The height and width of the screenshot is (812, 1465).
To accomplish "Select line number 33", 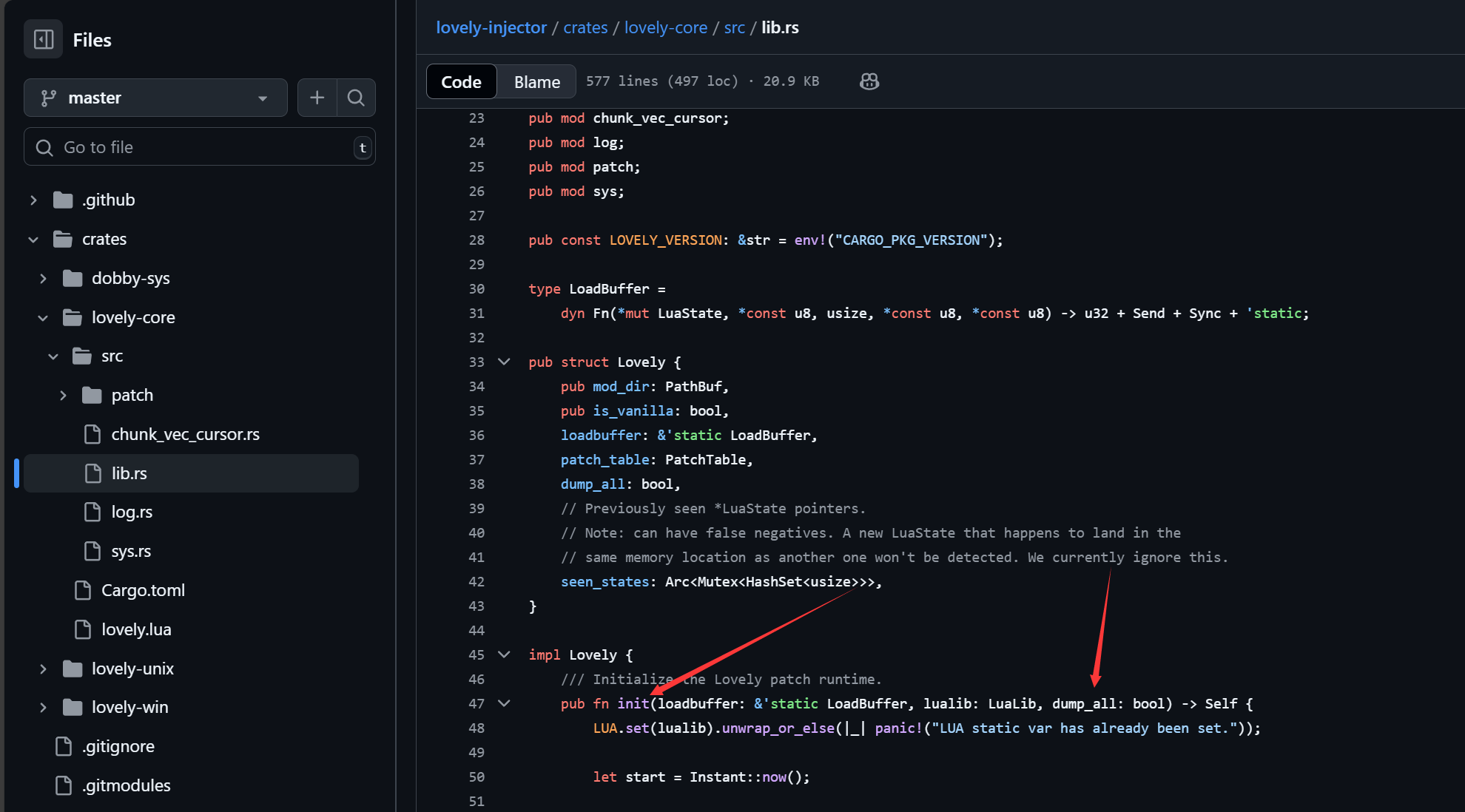I will pyautogui.click(x=476, y=362).
